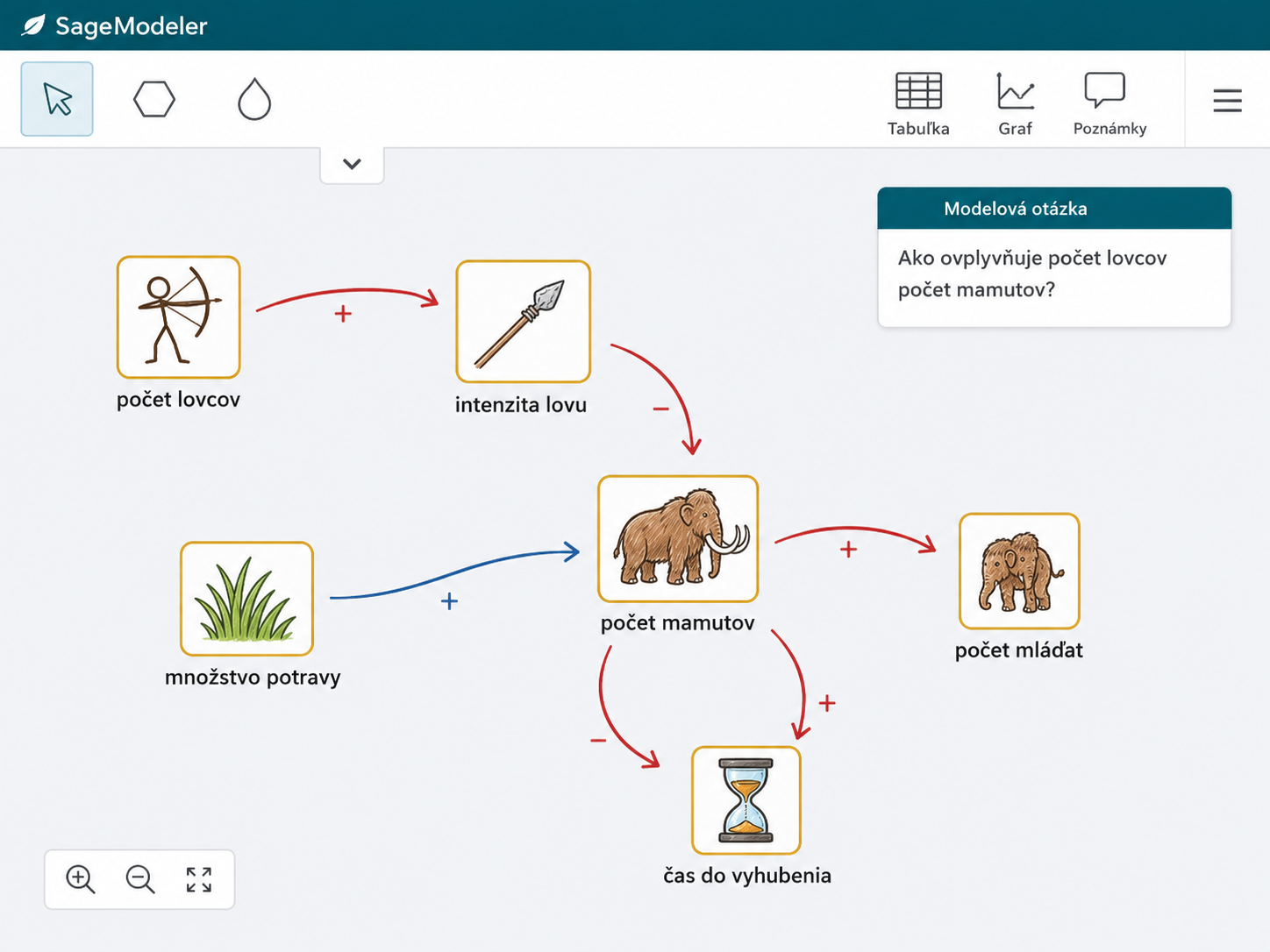
Task: Select the arrow pointer tool
Action: tap(57, 99)
